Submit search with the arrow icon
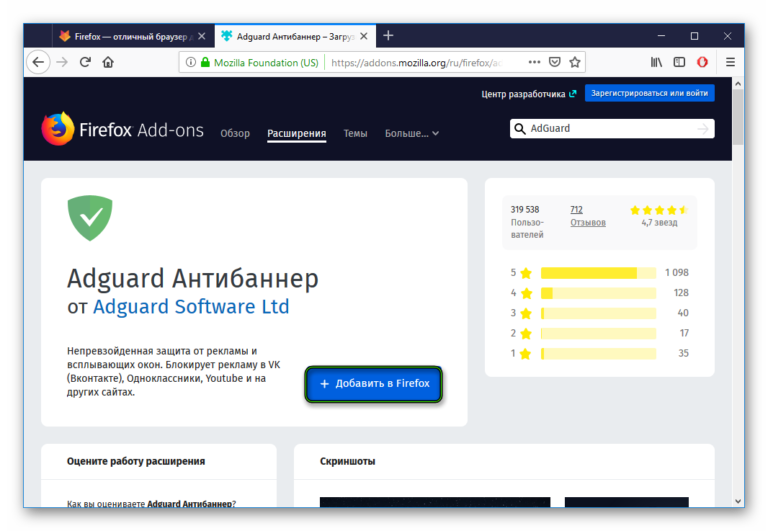 pyautogui.click(x=703, y=129)
